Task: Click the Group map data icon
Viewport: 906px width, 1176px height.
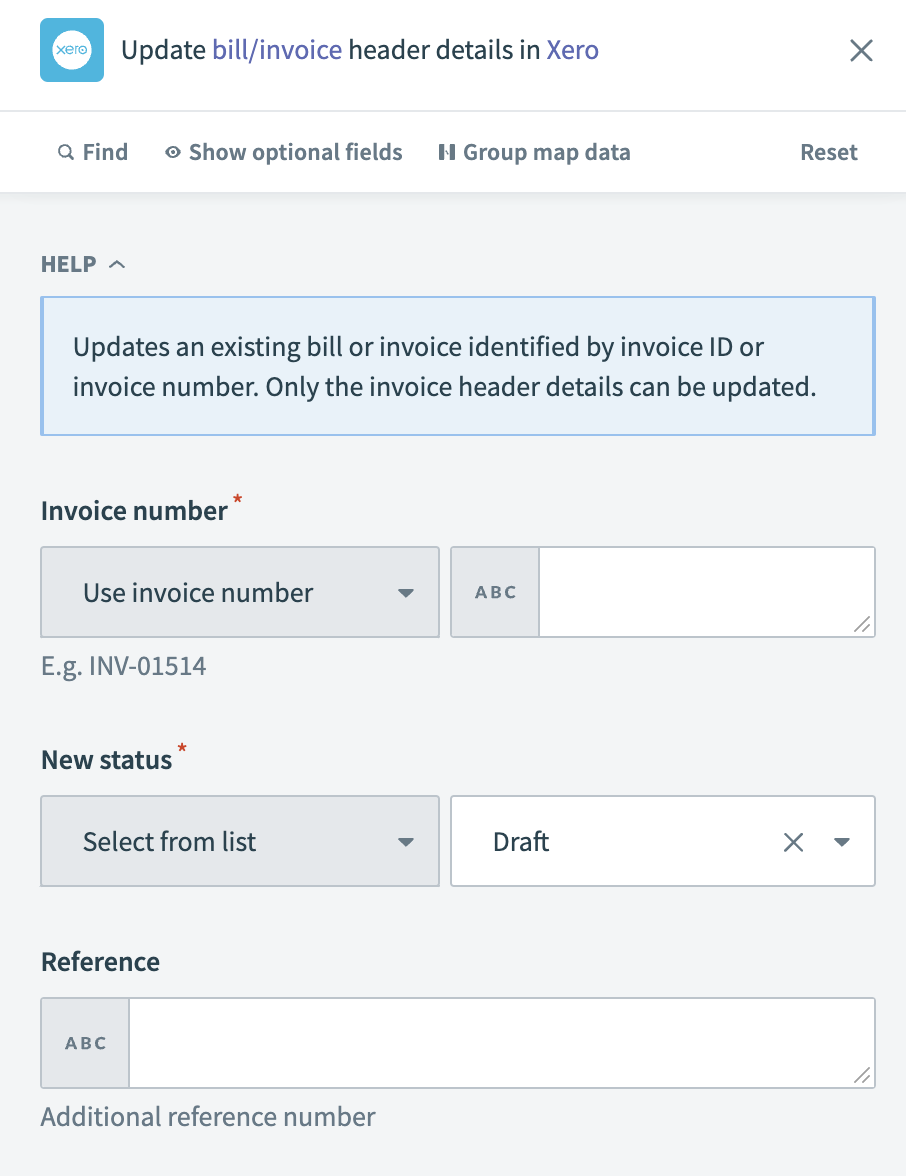Action: [446, 152]
